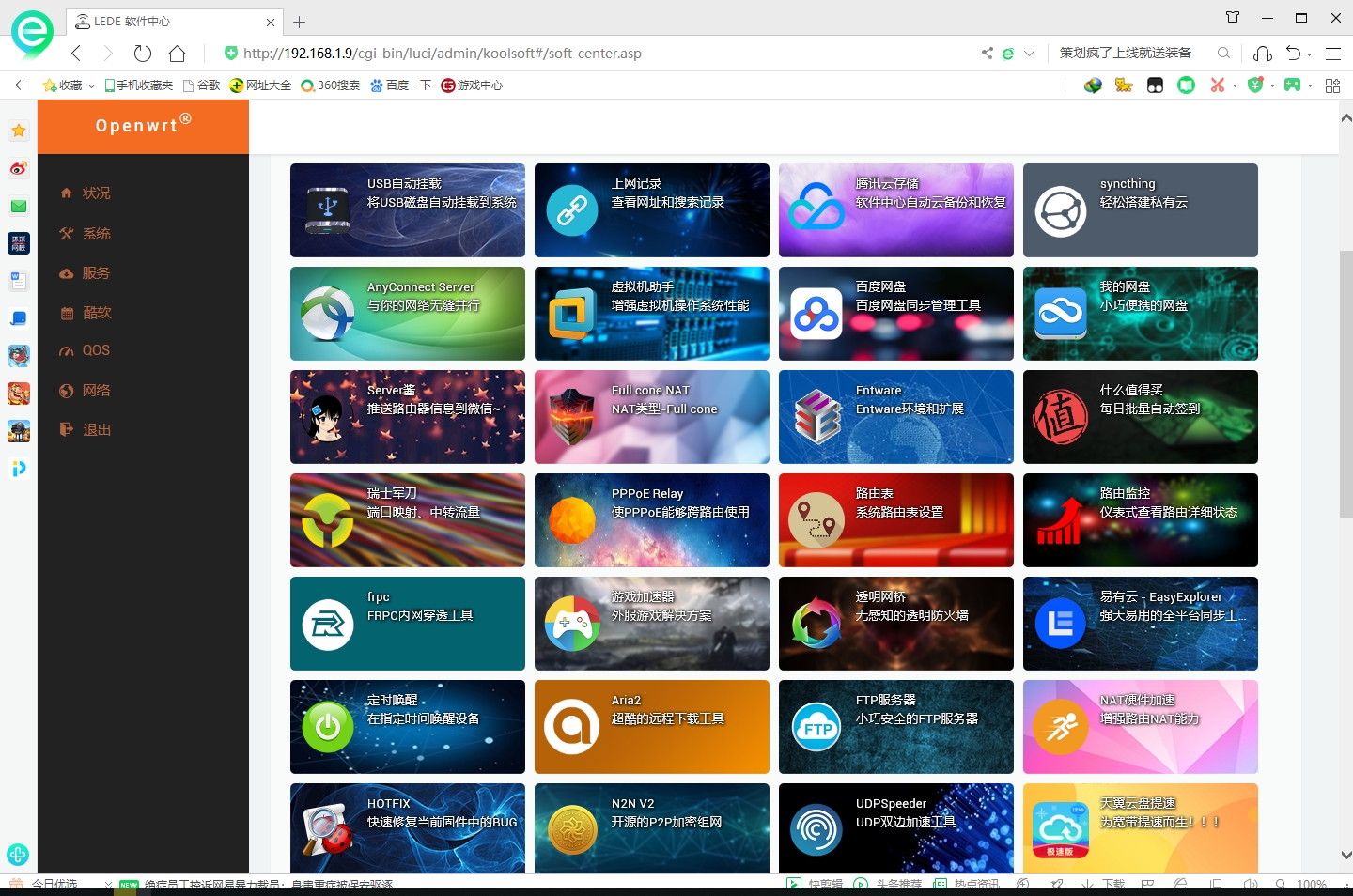Open the Server酱 avatar icon

pos(328,417)
